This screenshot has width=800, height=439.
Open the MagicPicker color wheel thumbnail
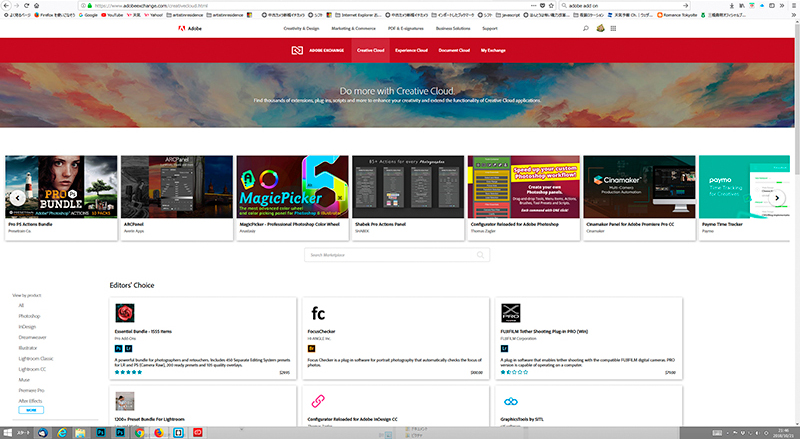292,187
